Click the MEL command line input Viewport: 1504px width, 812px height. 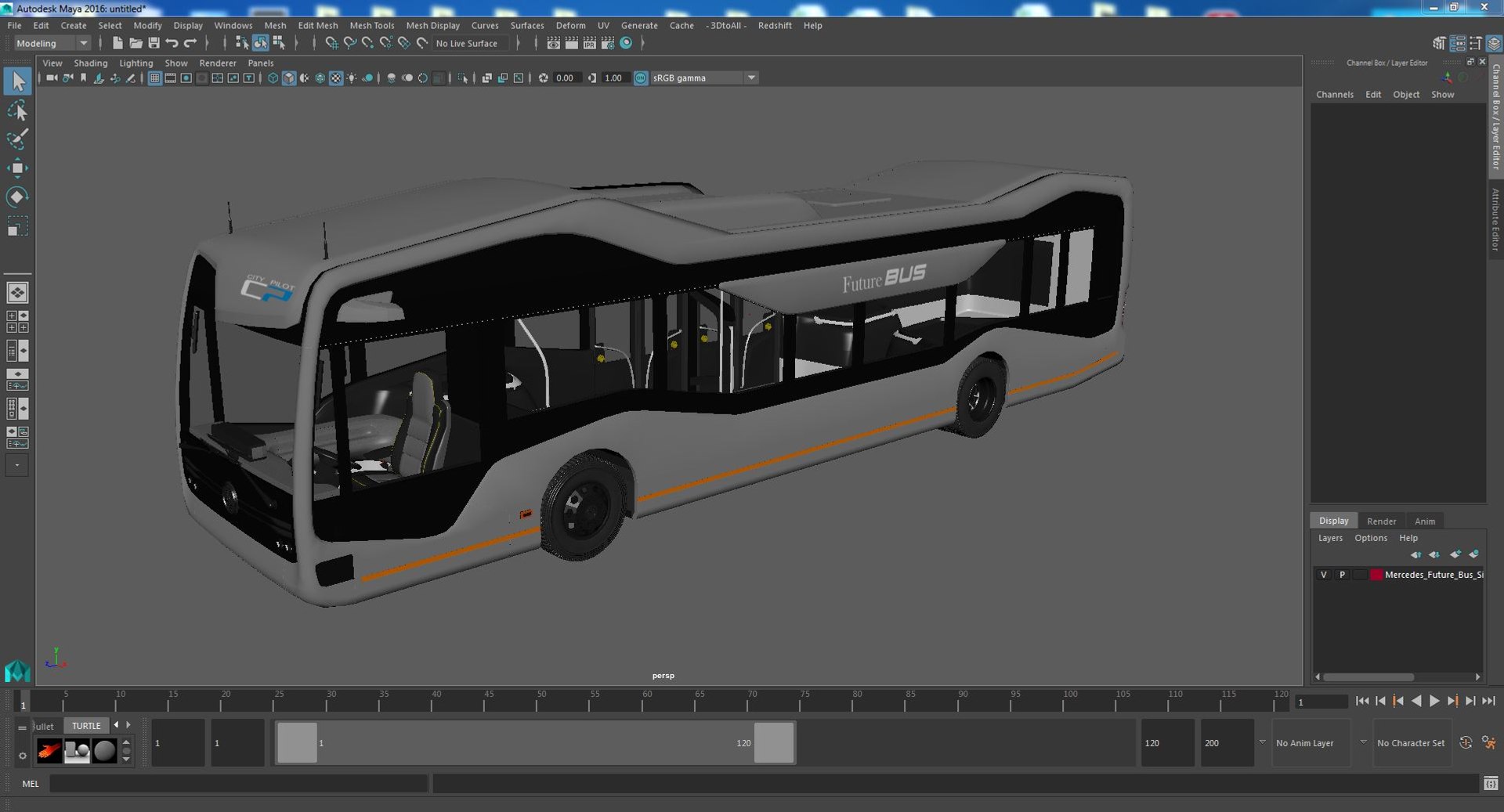[239, 784]
